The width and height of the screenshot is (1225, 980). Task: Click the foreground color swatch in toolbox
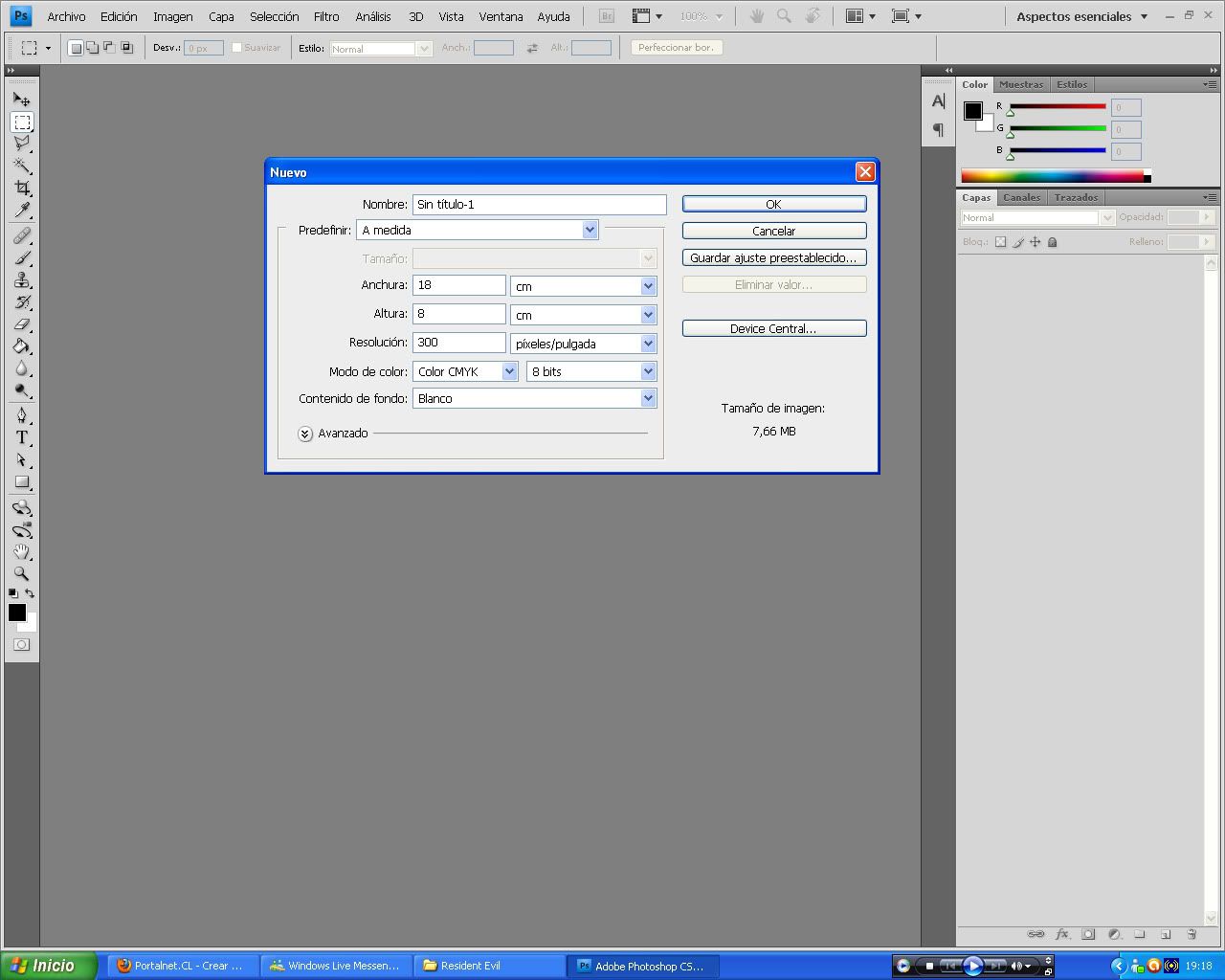[16, 612]
